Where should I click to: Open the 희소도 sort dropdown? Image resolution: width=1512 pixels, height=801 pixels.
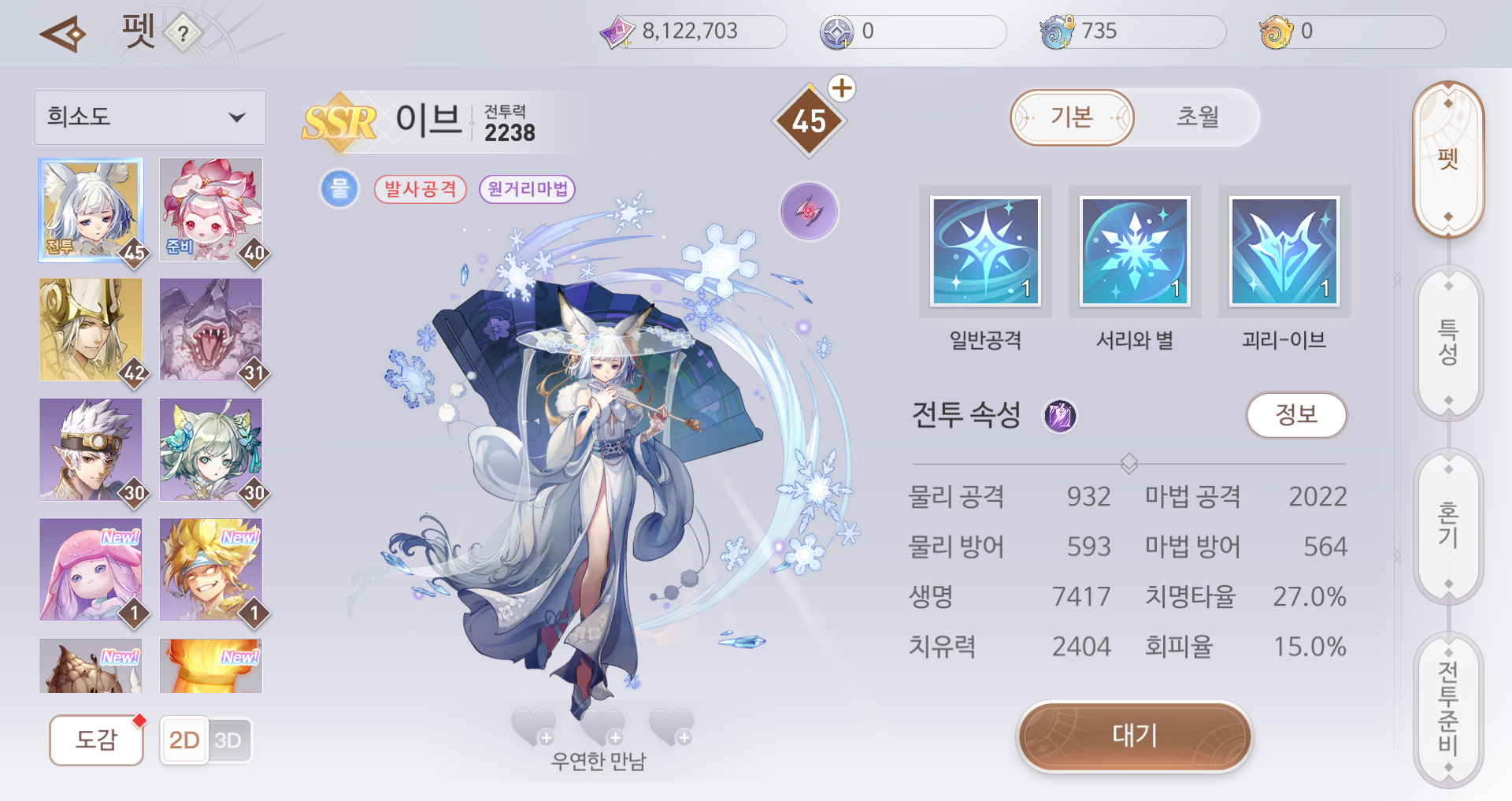pos(150,117)
